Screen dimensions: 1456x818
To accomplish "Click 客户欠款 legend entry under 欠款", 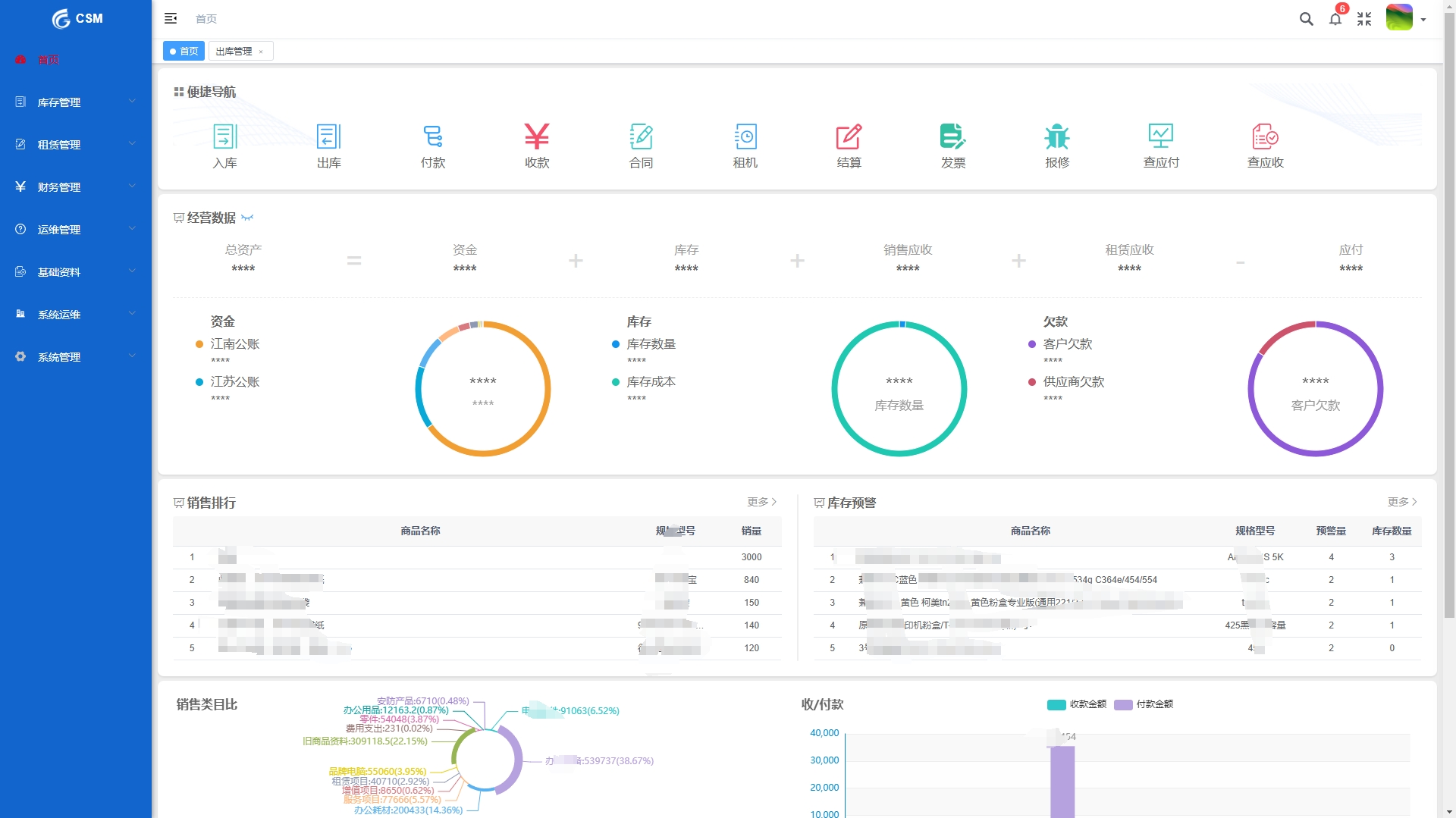I will coord(1060,343).
